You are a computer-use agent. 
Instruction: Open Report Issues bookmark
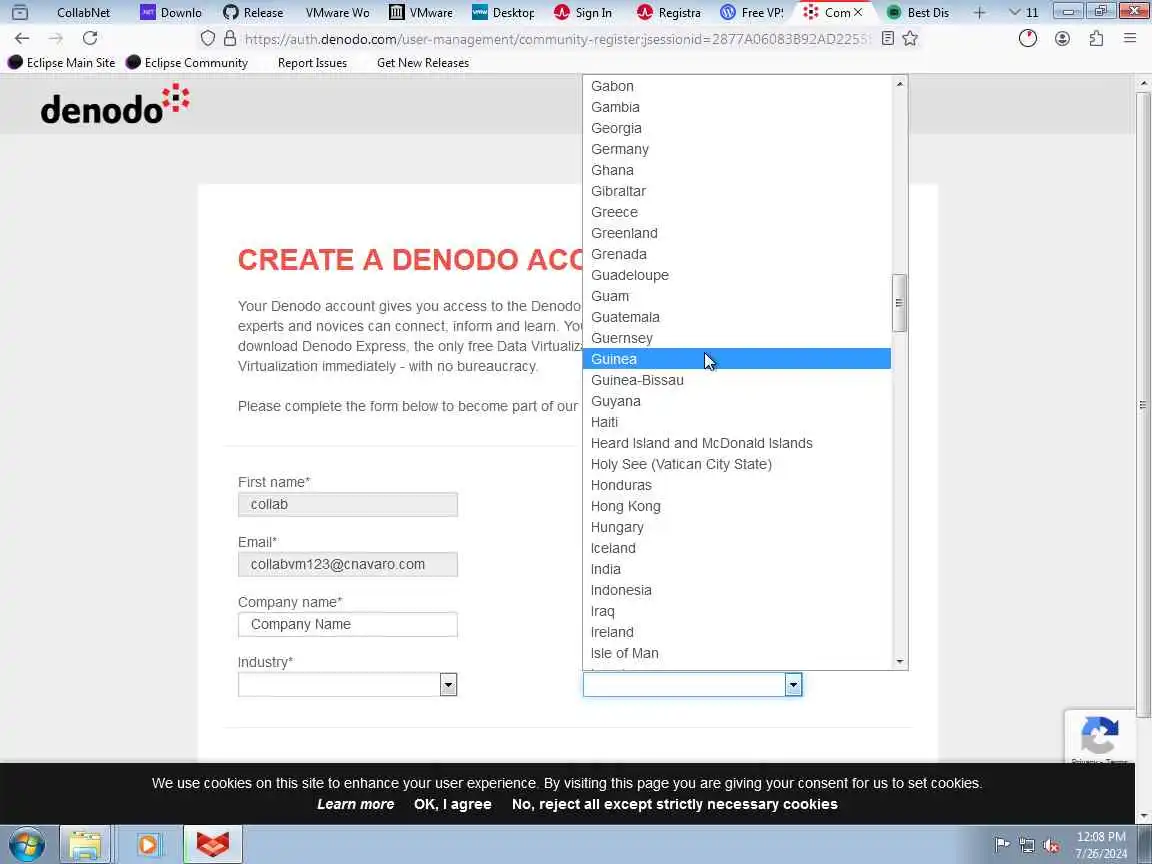(312, 62)
